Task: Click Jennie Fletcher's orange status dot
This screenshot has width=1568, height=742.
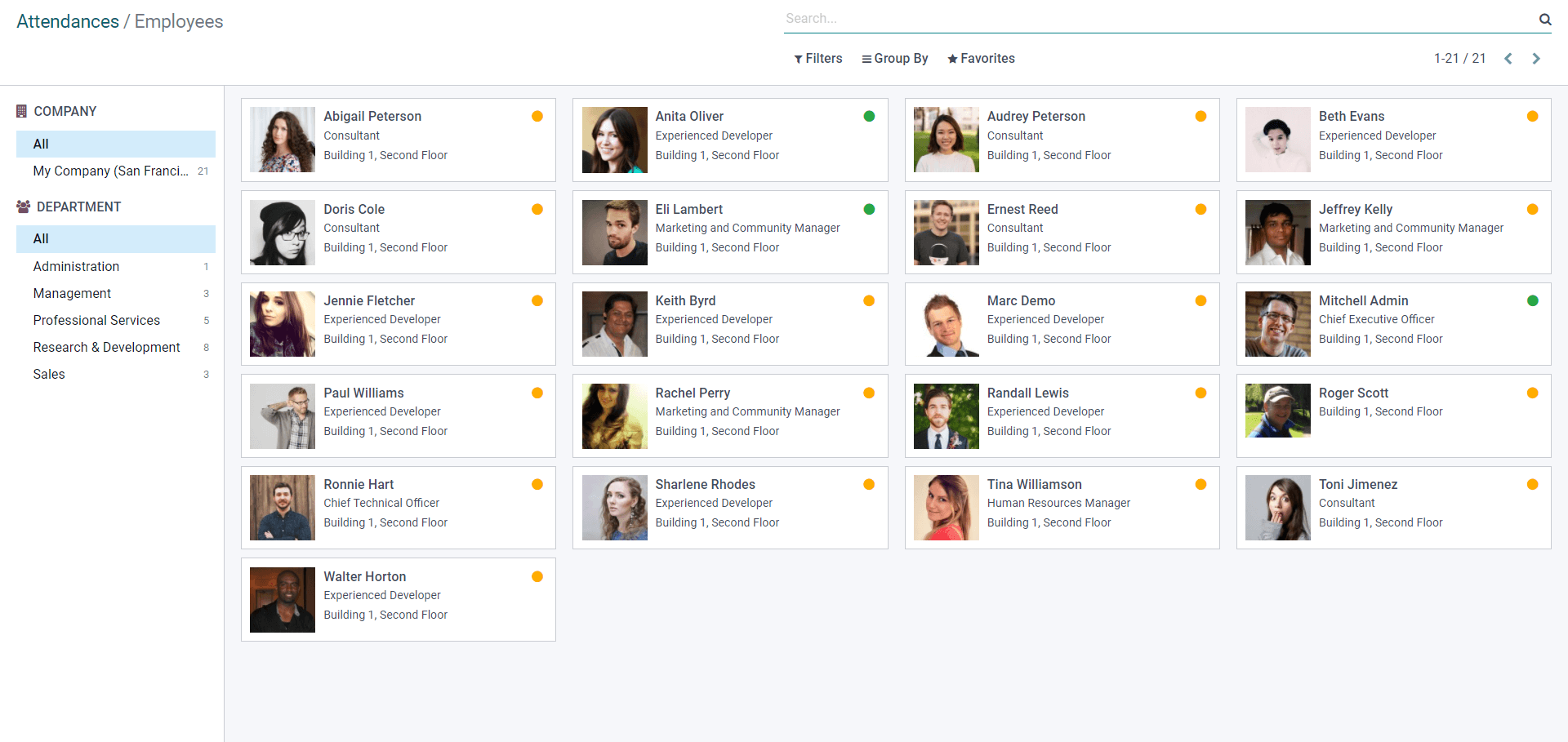Action: point(537,300)
